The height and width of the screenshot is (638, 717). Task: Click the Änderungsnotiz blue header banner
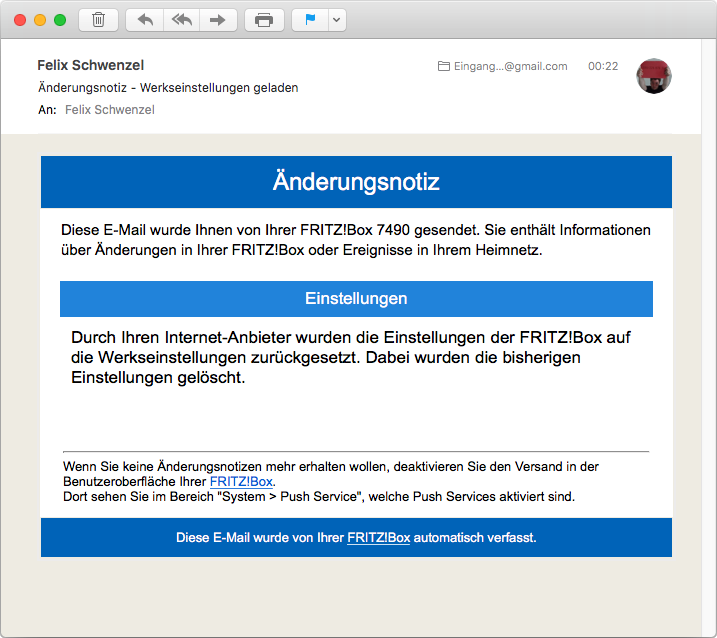point(356,182)
